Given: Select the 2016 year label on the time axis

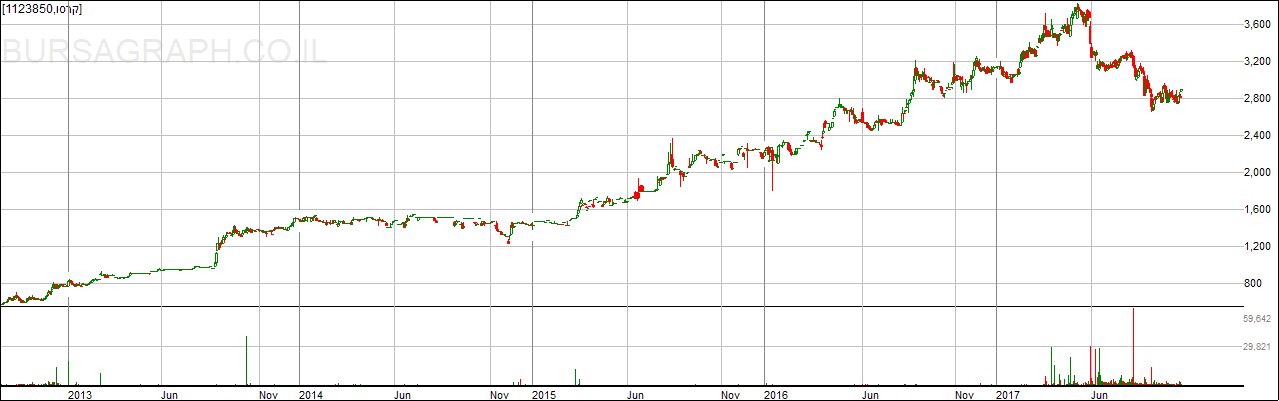Looking at the screenshot, I should (776, 395).
